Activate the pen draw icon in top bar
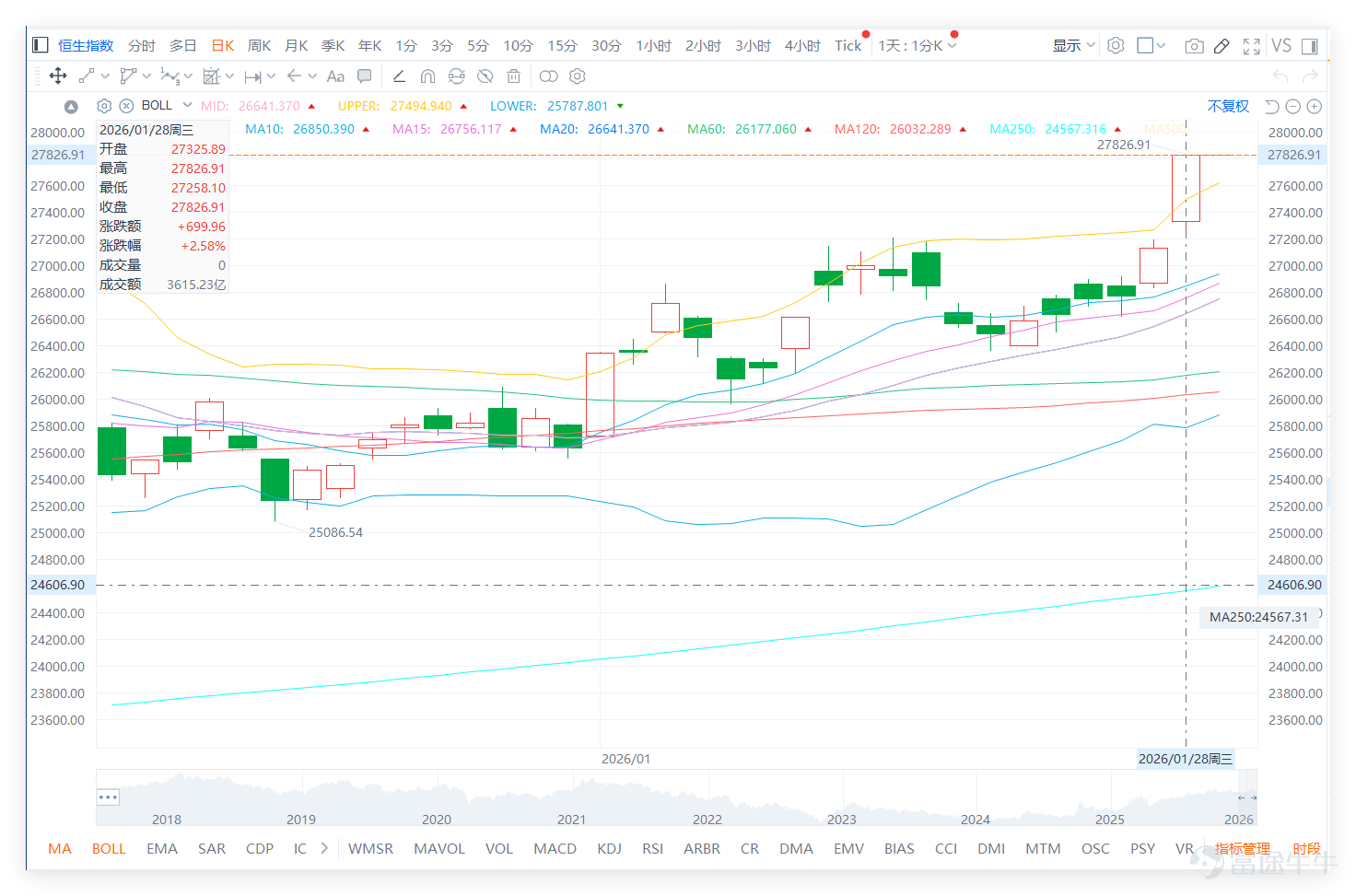This screenshot has width=1356, height=896. pyautogui.click(x=1222, y=46)
